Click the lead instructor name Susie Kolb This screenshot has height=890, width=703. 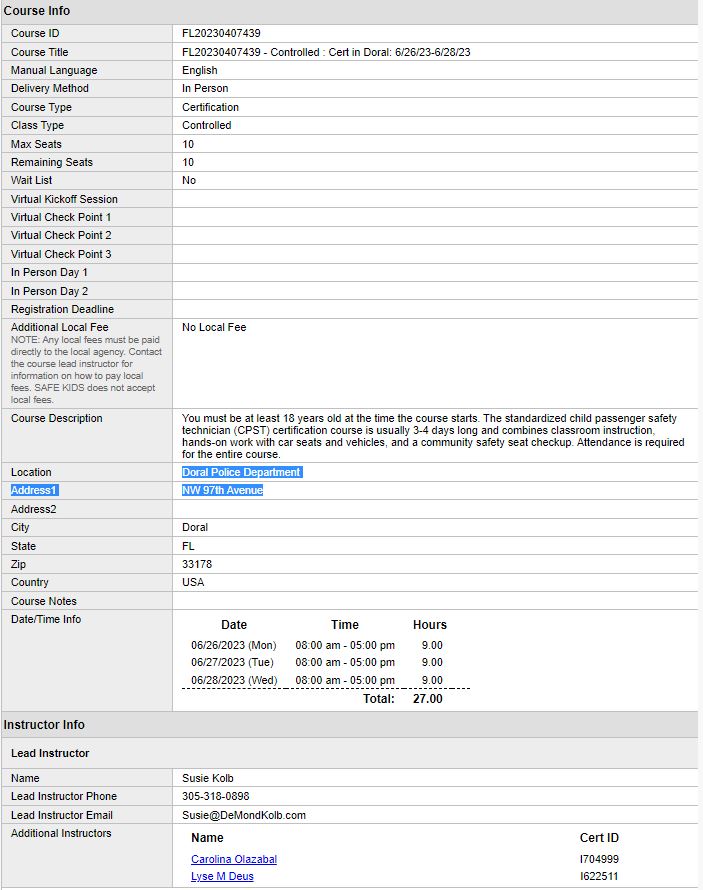pyautogui.click(x=208, y=778)
